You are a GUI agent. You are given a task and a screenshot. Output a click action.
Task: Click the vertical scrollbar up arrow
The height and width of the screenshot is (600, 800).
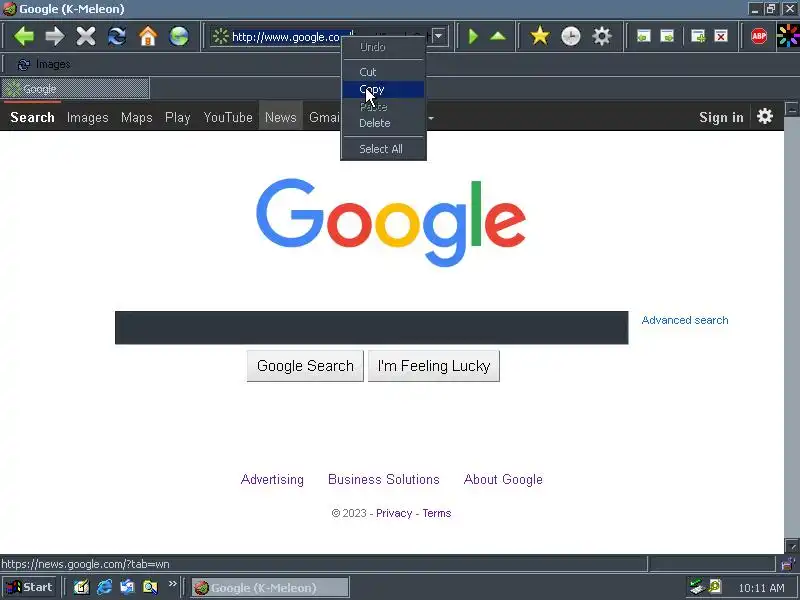792,109
